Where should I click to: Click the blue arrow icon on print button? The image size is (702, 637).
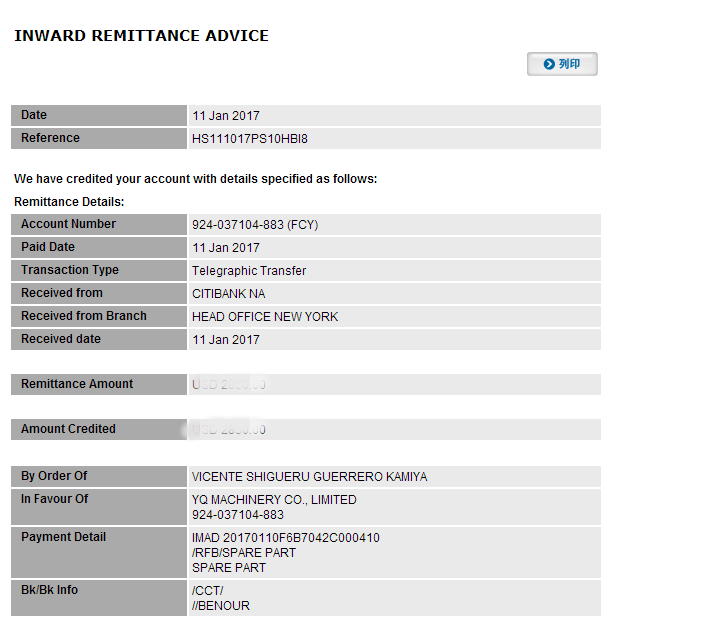549,64
